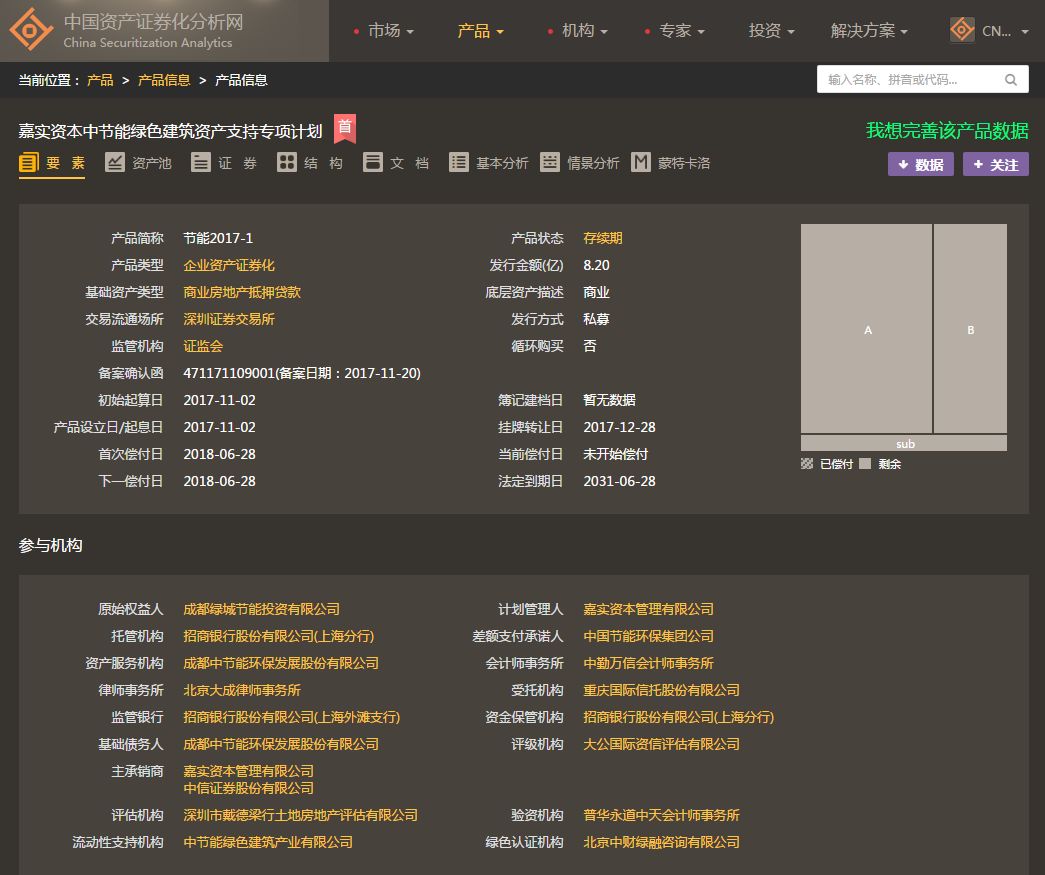This screenshot has height=875, width=1045.
Task: Click the 证券 list icon
Action: click(201, 163)
